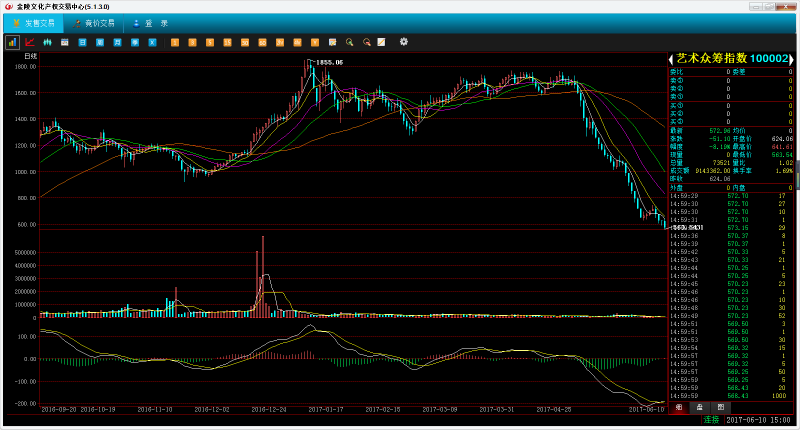The width and height of the screenshot is (800, 430).
Task: Go to next index with right arrow
Action: 791,59
